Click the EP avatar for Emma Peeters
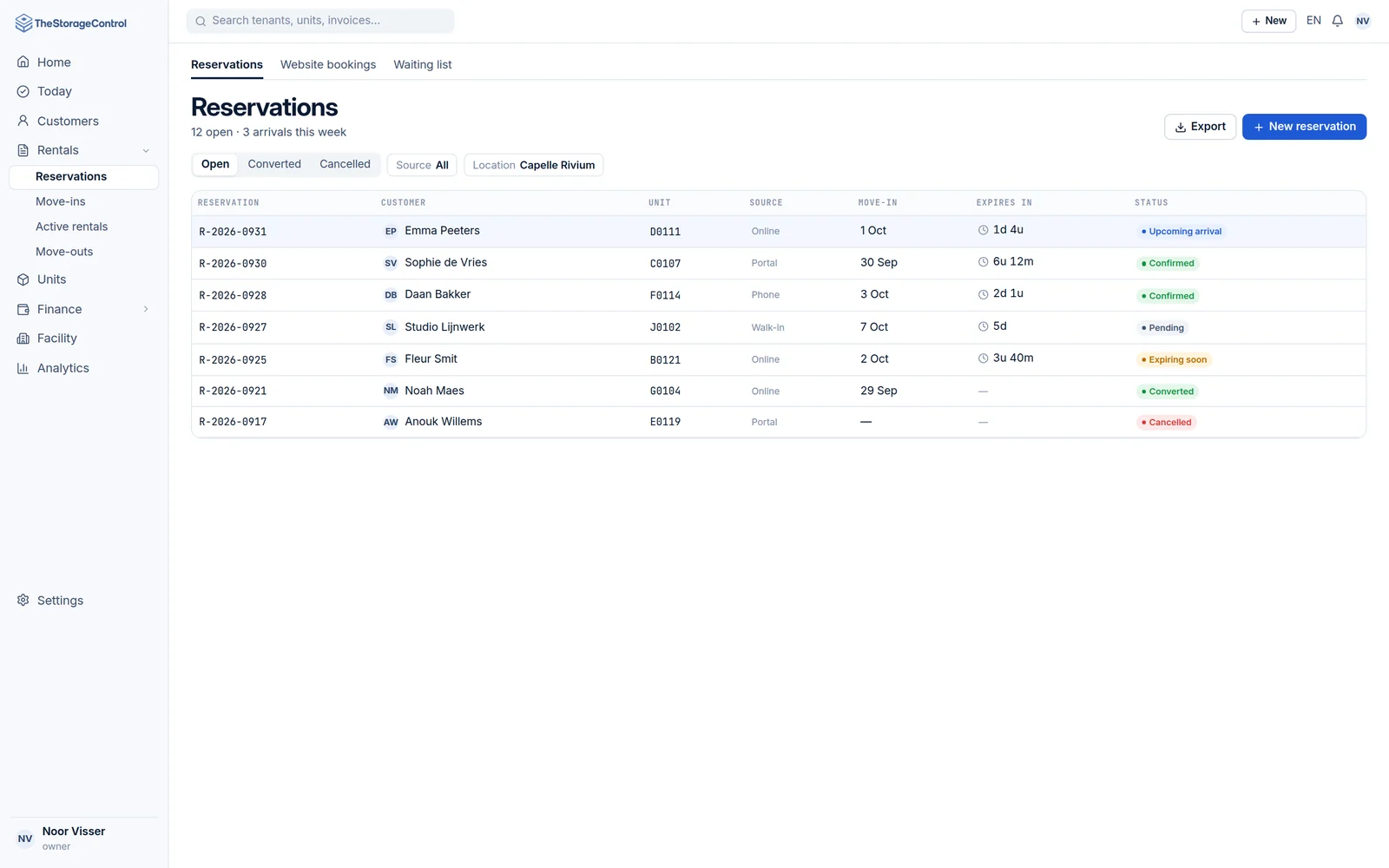This screenshot has height=868, width=1389. pyautogui.click(x=391, y=231)
